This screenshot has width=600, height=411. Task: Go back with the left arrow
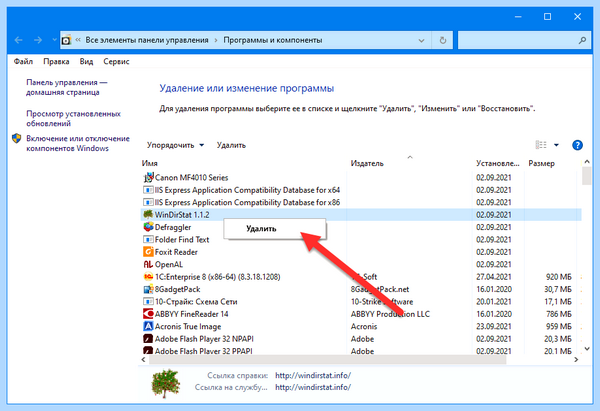click(18, 40)
